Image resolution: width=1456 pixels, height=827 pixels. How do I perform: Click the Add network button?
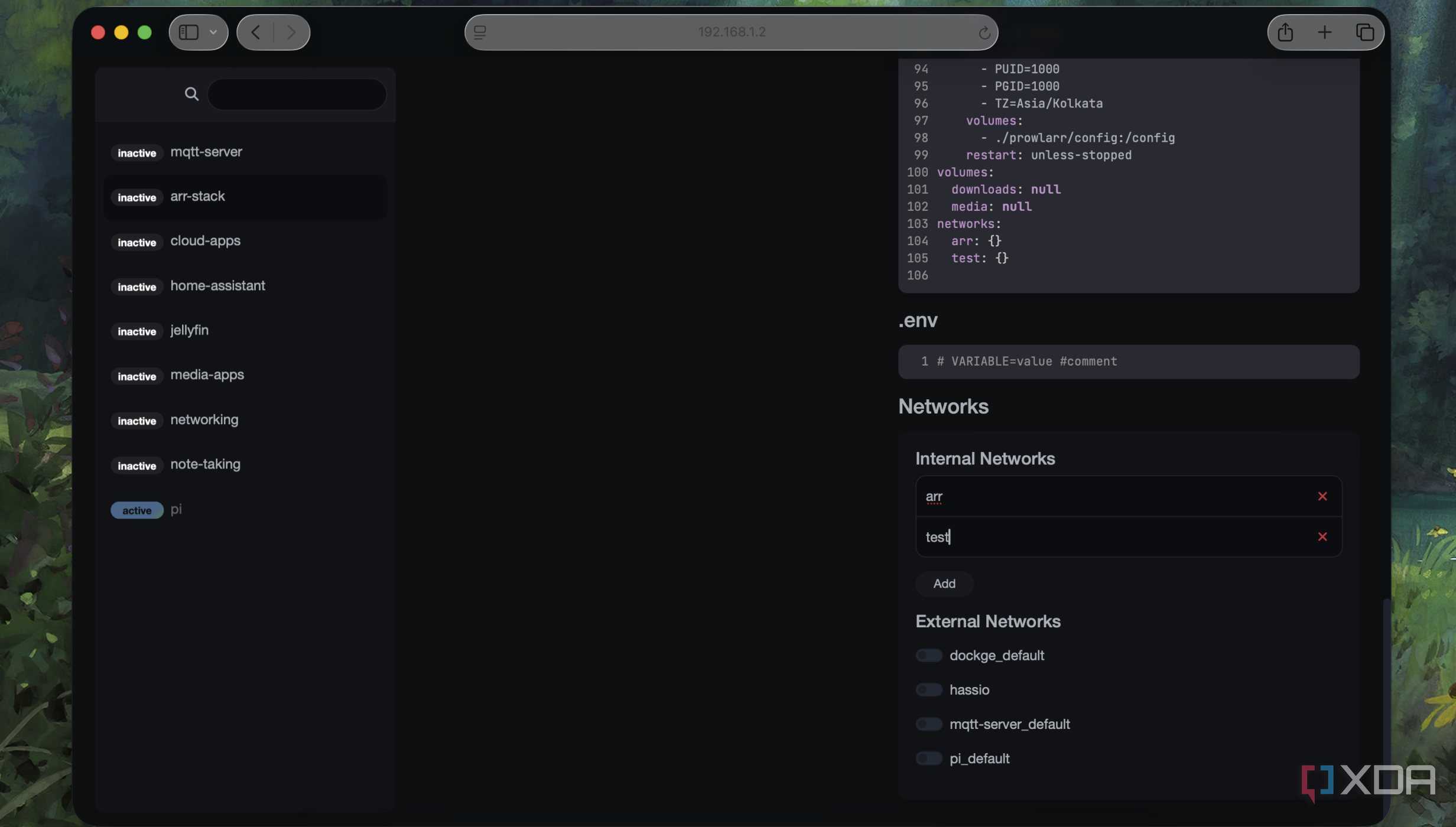coord(944,584)
